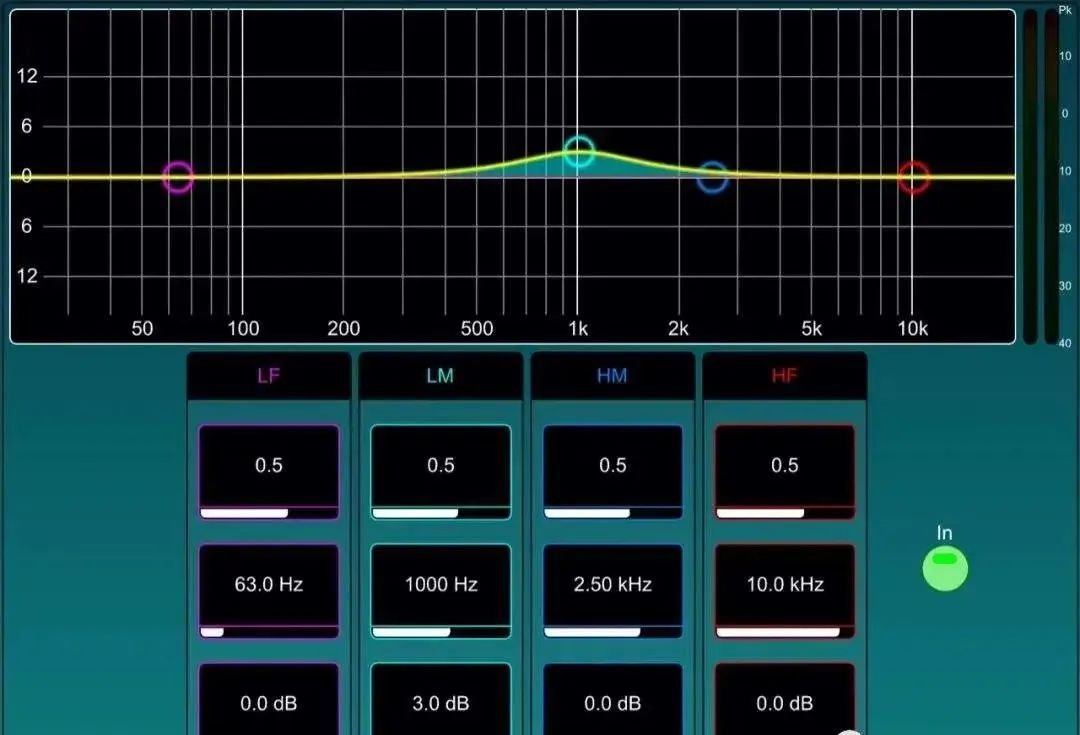Click the HM width 0.5 control
This screenshot has width=1080, height=735.
tap(612, 471)
